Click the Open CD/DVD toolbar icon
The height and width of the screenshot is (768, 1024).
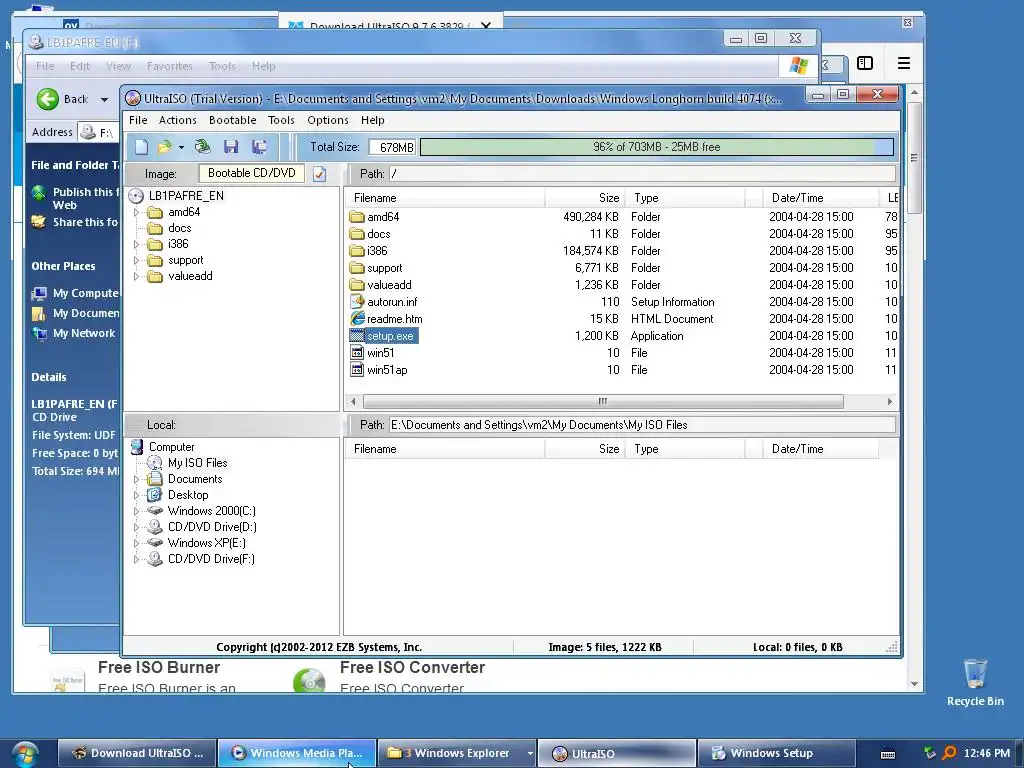click(202, 147)
